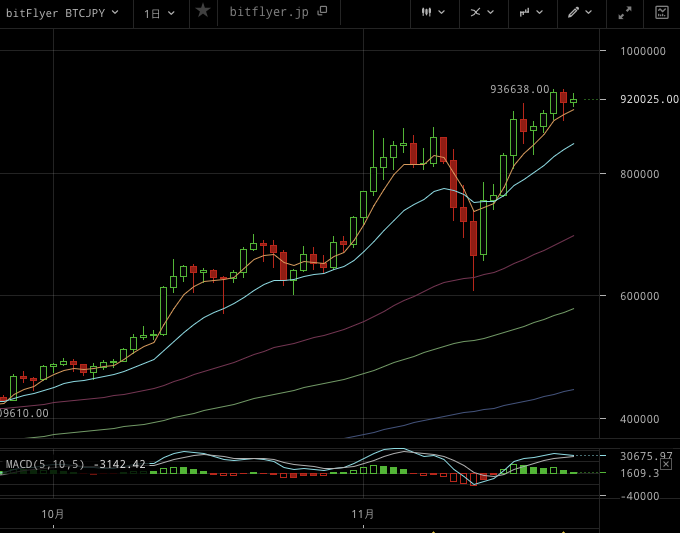680x533 pixels.
Task: Close the MACD indicator panel
Action: click(x=666, y=464)
